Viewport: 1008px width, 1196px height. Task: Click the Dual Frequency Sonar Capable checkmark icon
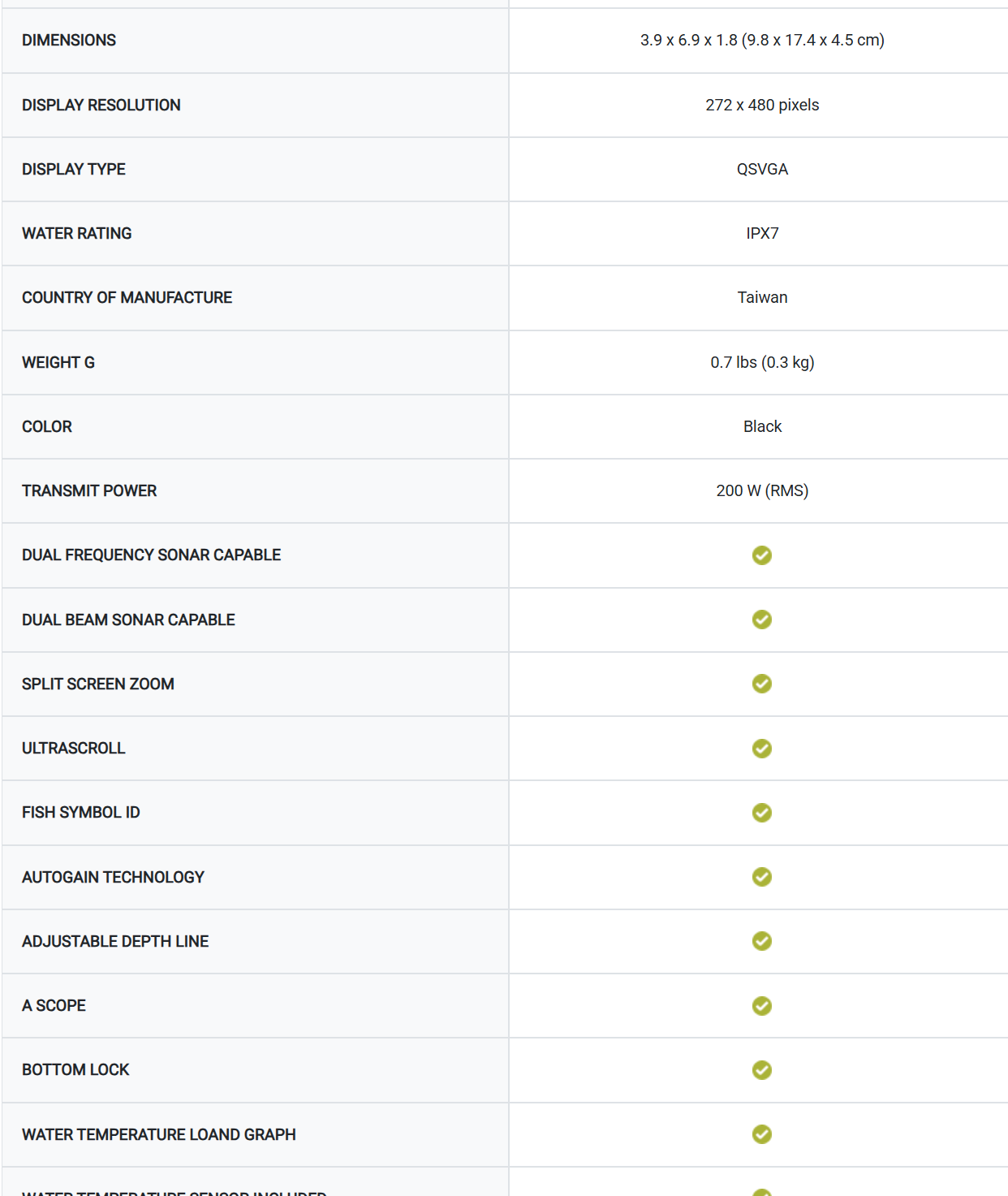point(761,555)
